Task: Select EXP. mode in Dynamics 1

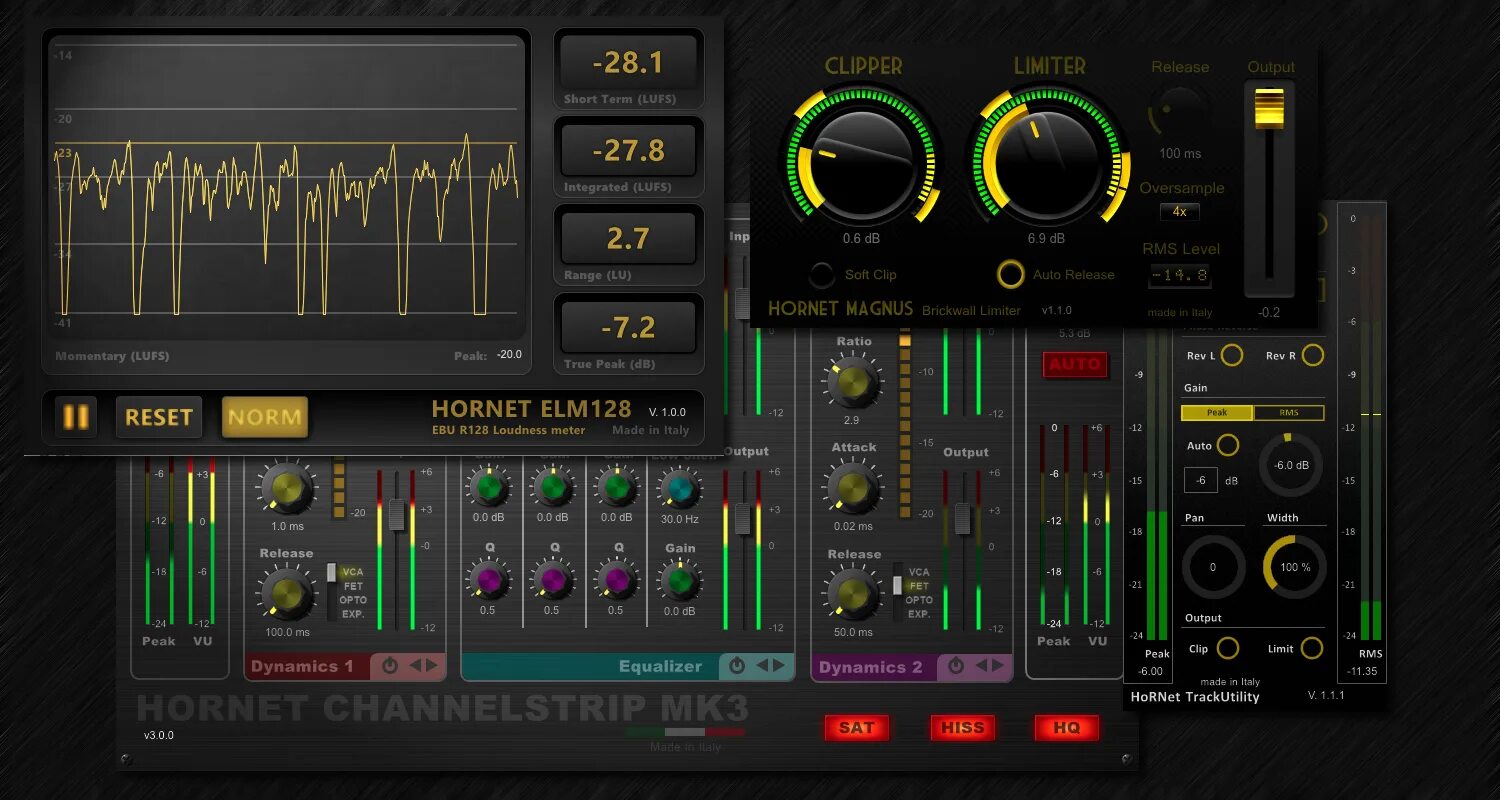Action: [x=353, y=614]
